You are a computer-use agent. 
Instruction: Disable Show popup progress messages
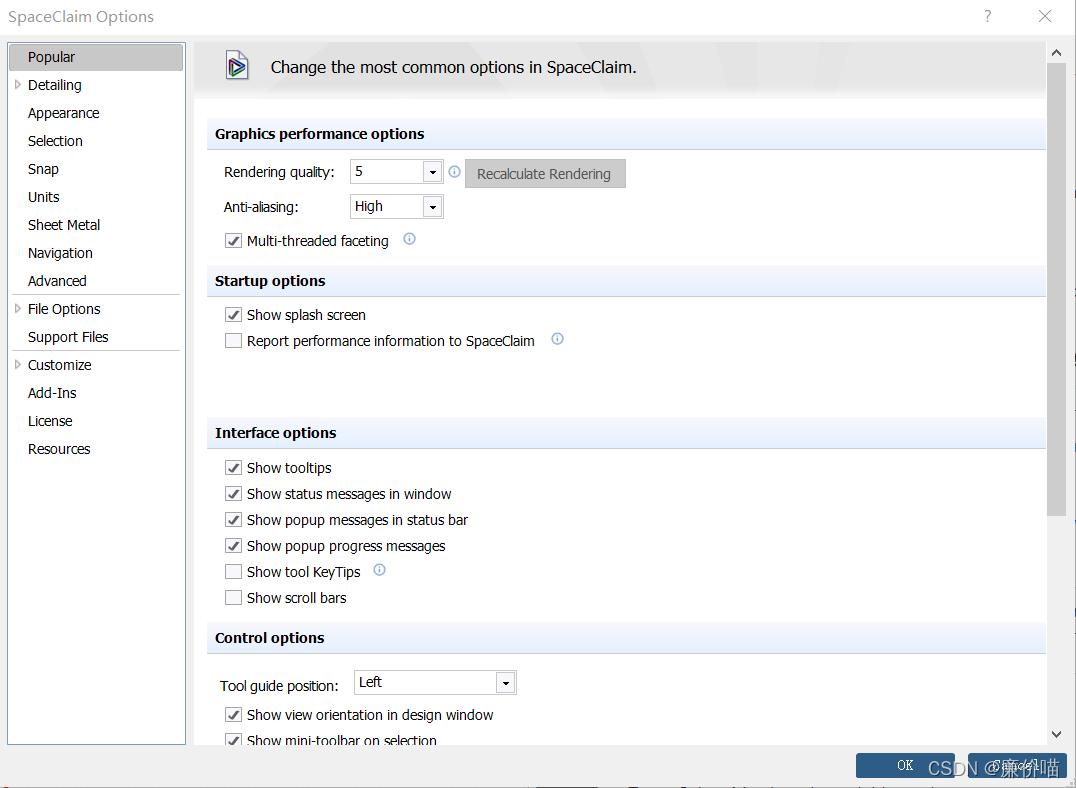[x=233, y=546]
